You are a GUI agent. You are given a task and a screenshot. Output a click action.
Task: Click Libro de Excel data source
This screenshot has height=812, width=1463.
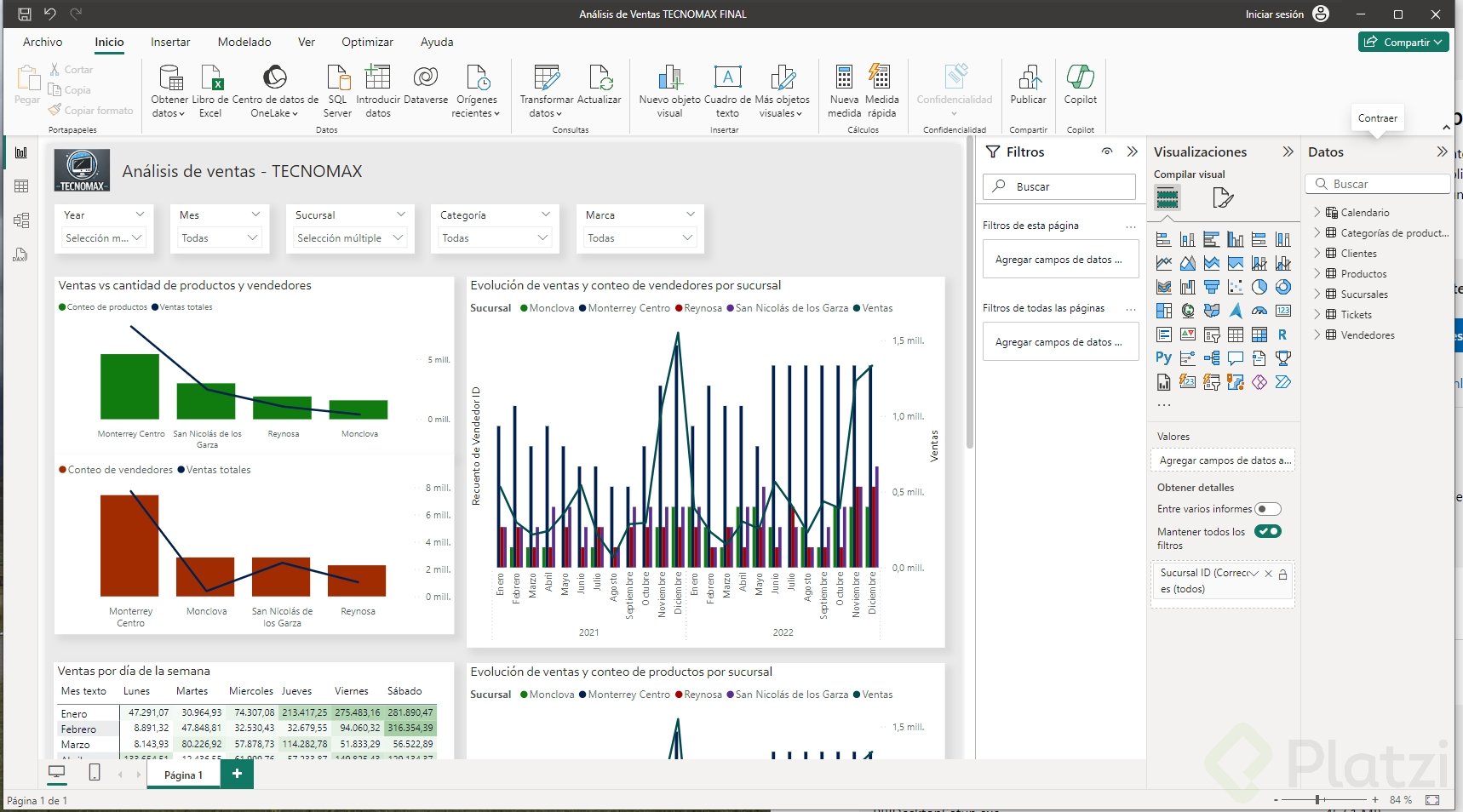pyautogui.click(x=210, y=79)
